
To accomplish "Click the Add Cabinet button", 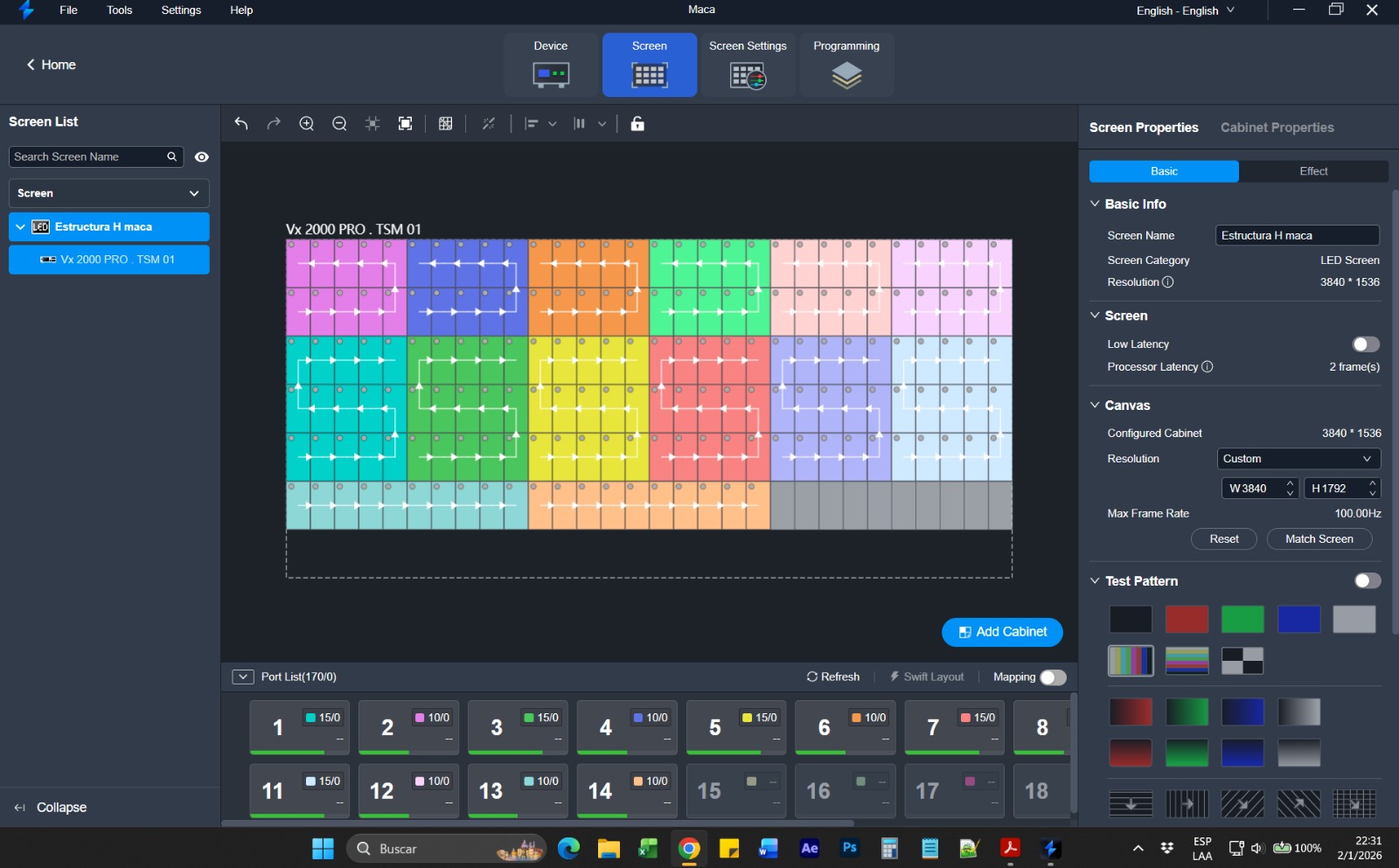I will [1002, 632].
